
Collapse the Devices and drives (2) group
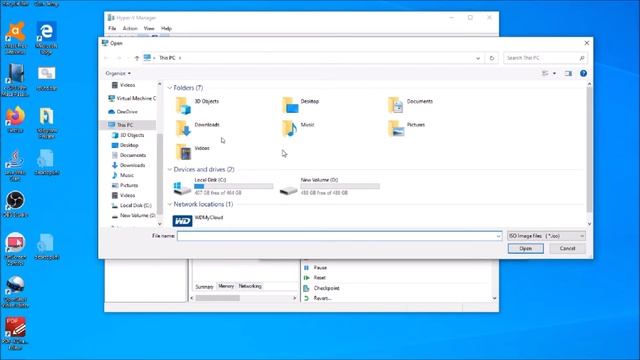[170, 169]
